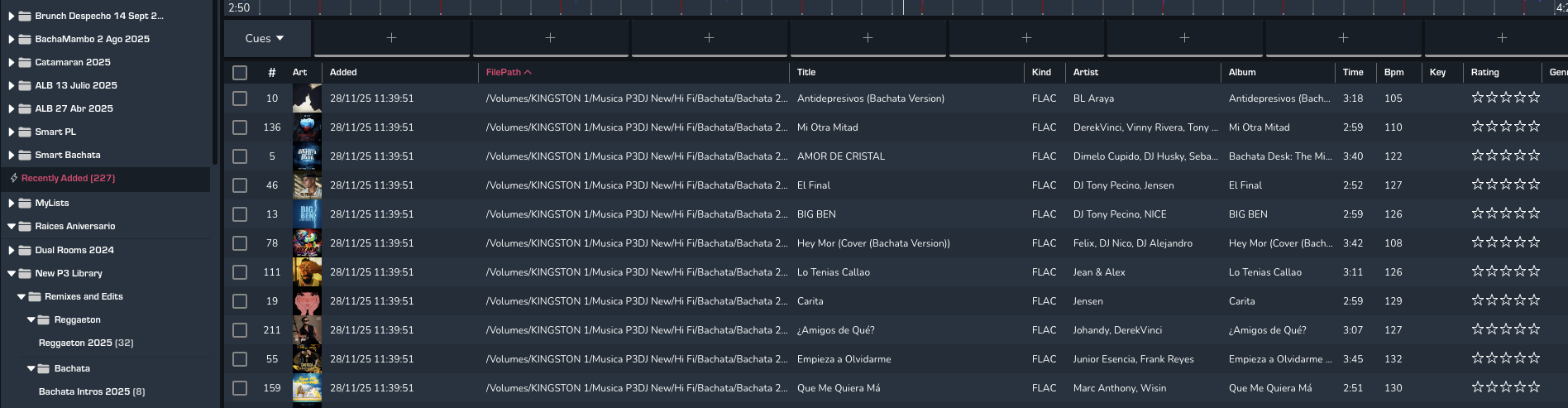1568x408 pixels.
Task: Click album art thumbnail for BIG BEN
Action: pyautogui.click(x=307, y=214)
